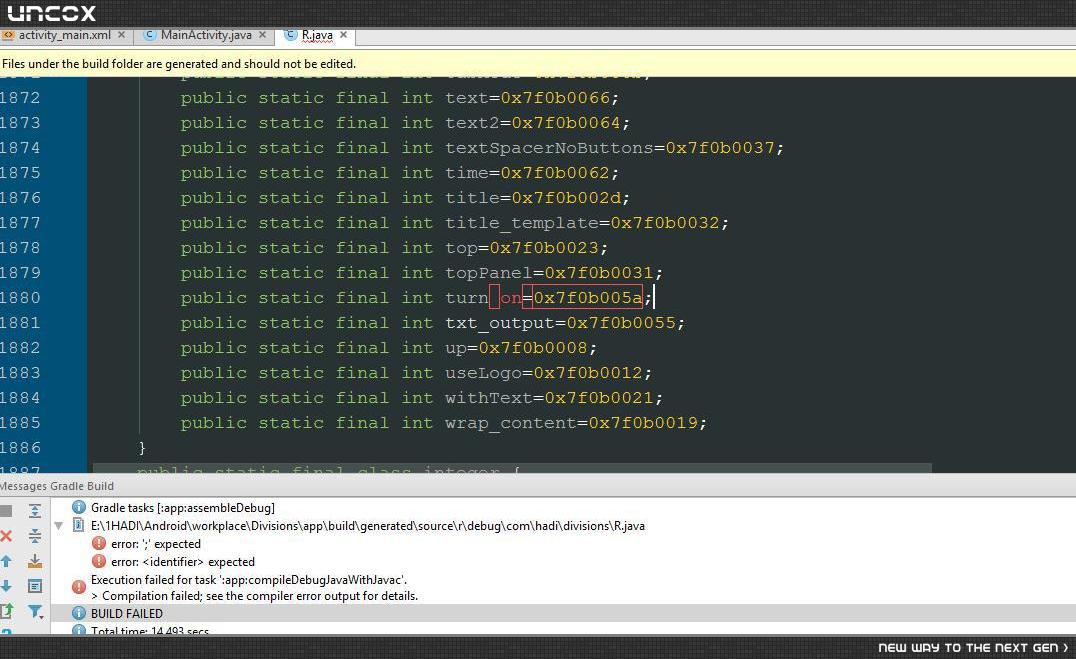Click the identifier textSpacerNoButtons on line 1874
1076x659 pixels.
pos(549,148)
